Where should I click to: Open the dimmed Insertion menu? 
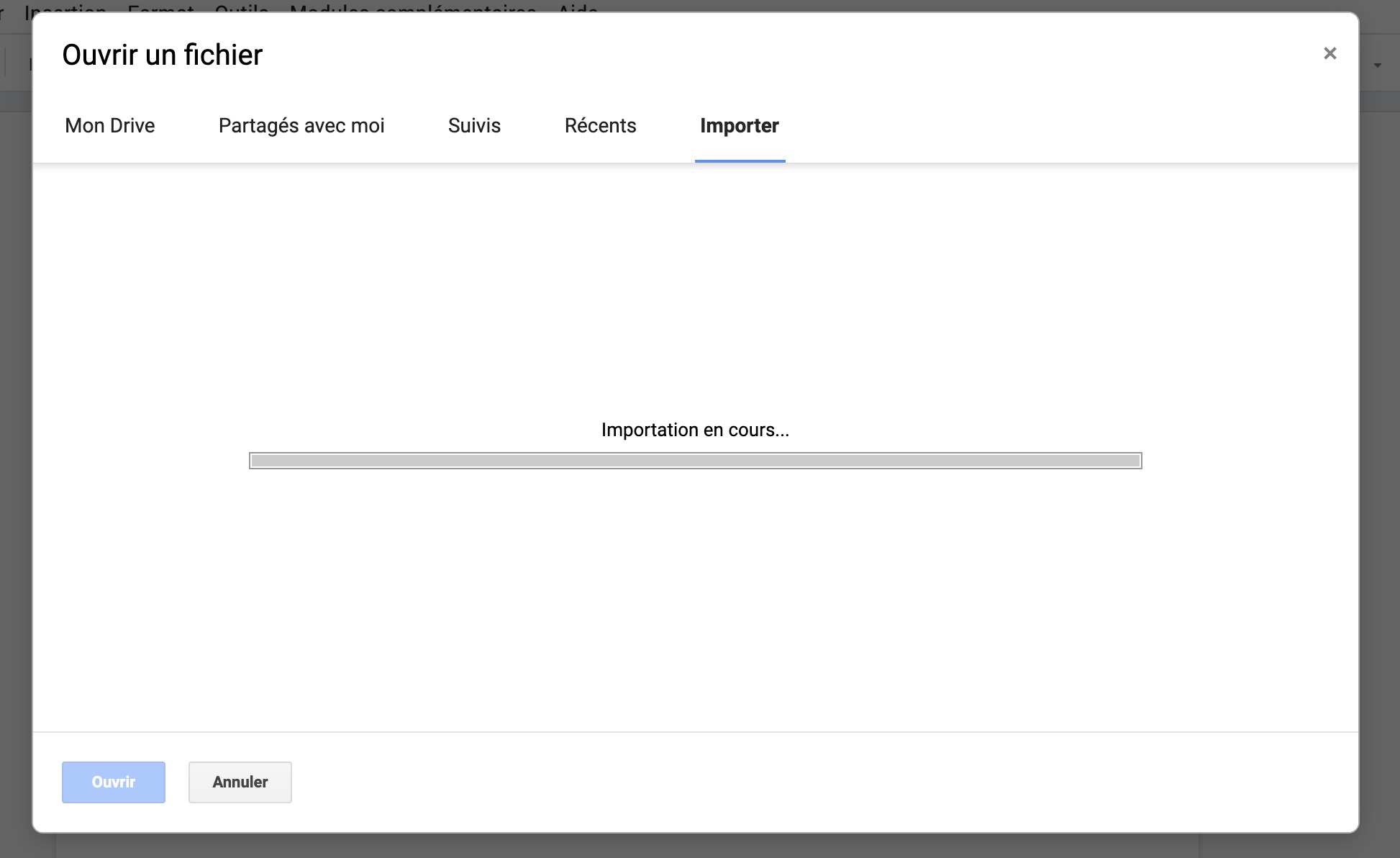pyautogui.click(x=66, y=6)
